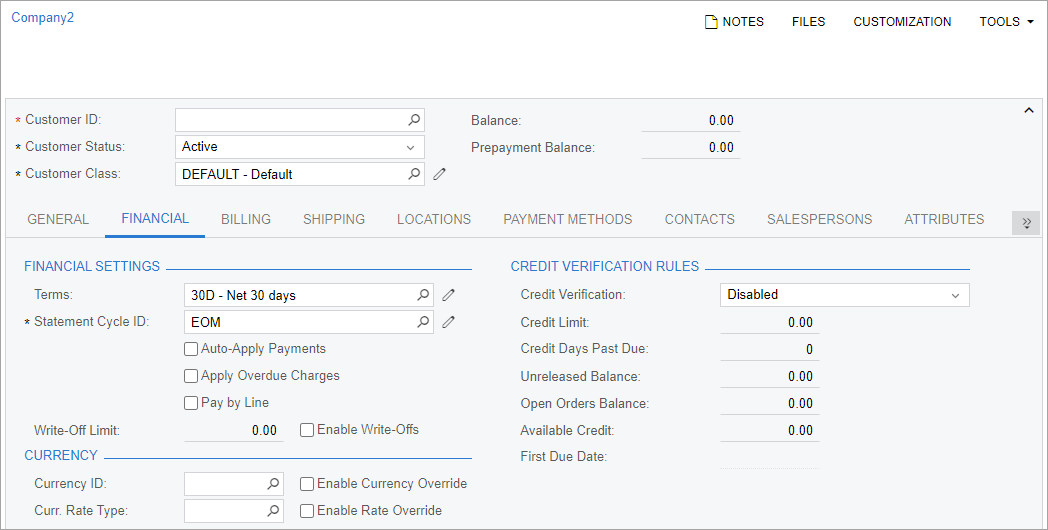Image resolution: width=1048 pixels, height=530 pixels.
Task: Open the Currency ID lookup icon
Action: [x=273, y=484]
